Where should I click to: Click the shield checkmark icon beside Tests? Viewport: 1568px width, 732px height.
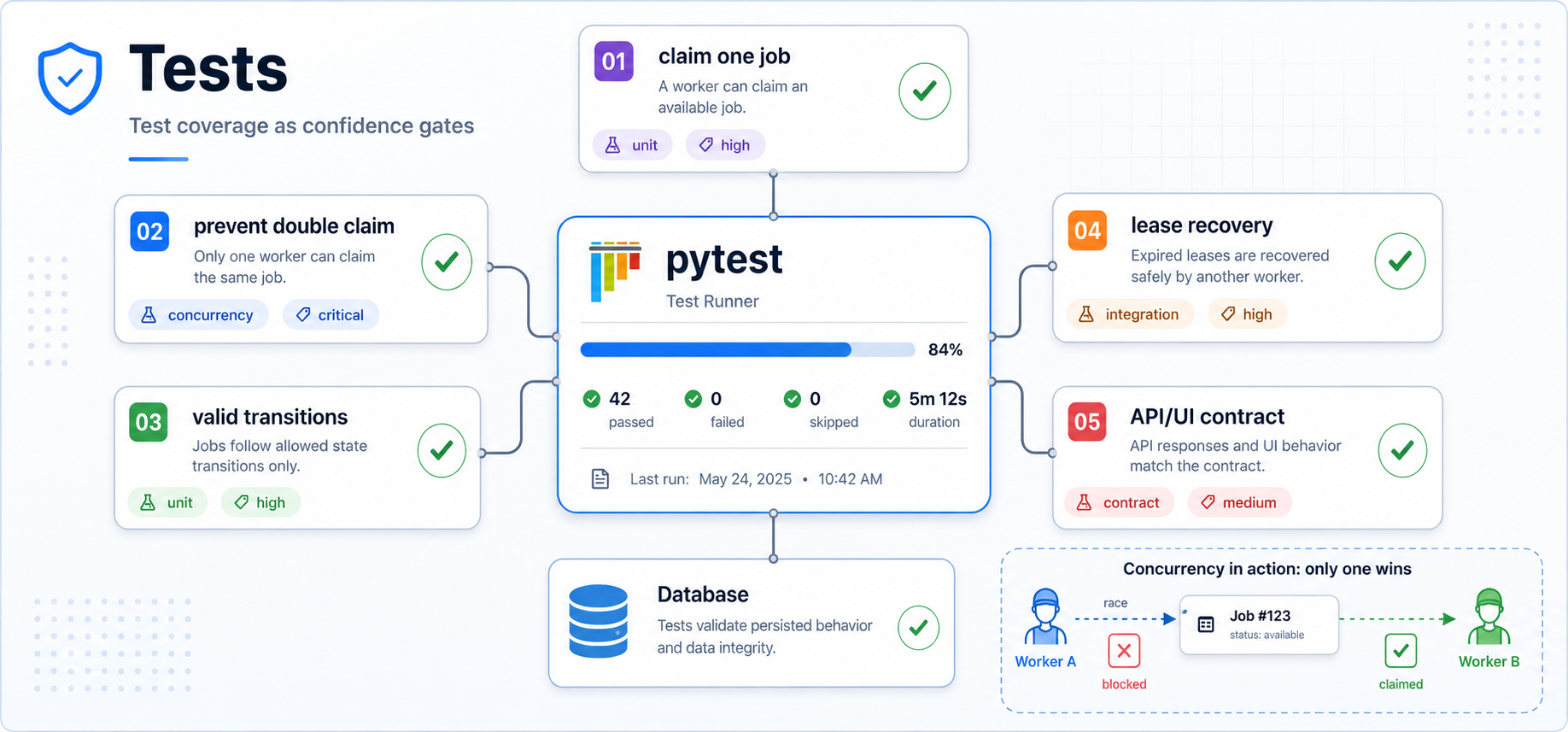tap(70, 78)
